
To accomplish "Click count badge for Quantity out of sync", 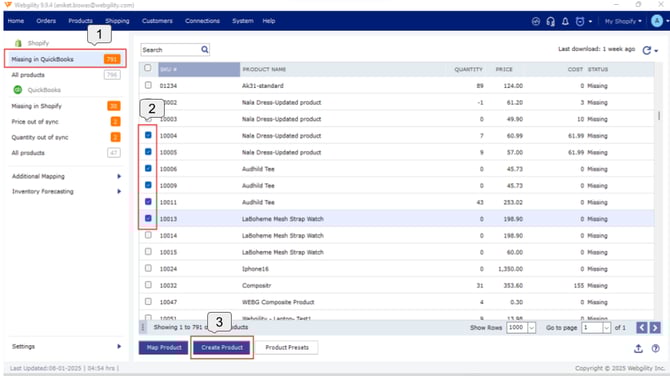I will coord(115,137).
